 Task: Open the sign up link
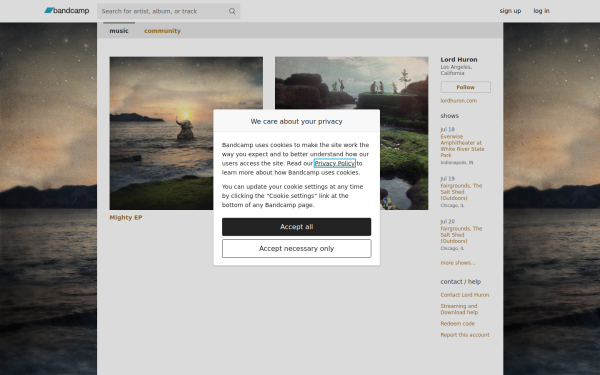click(x=510, y=11)
